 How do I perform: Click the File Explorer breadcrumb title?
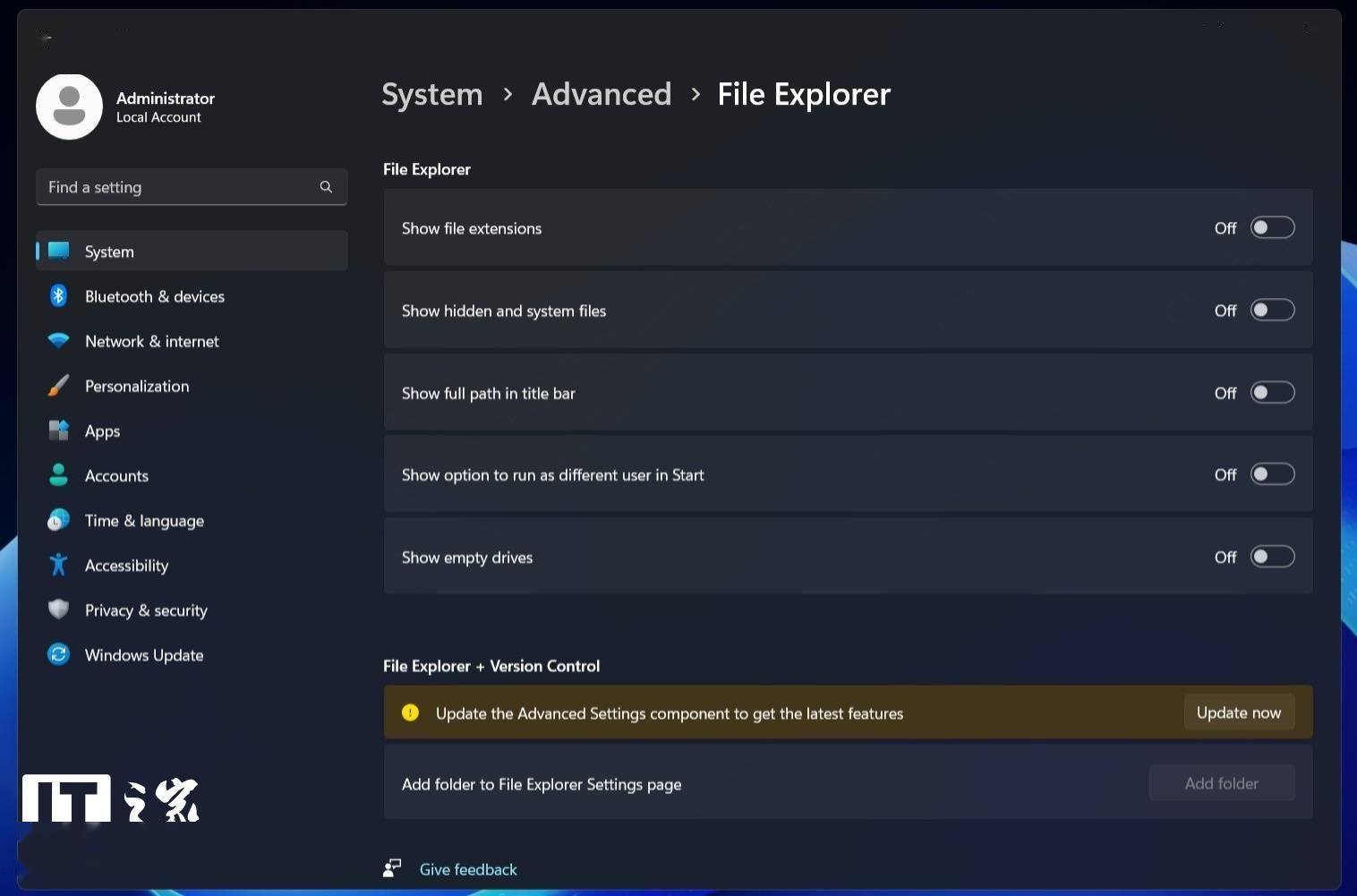[804, 94]
